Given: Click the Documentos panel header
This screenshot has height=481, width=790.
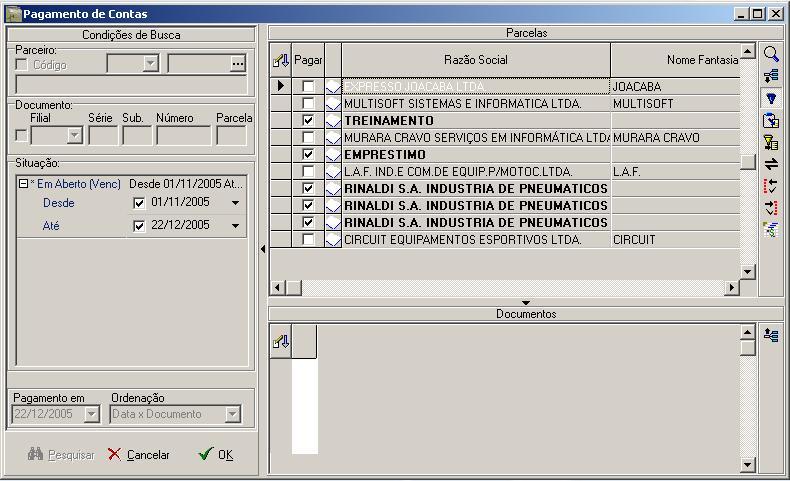Looking at the screenshot, I should pyautogui.click(x=526, y=314).
